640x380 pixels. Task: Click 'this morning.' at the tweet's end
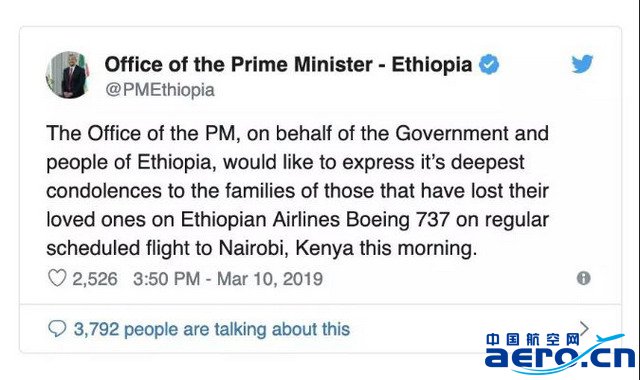[418, 248]
